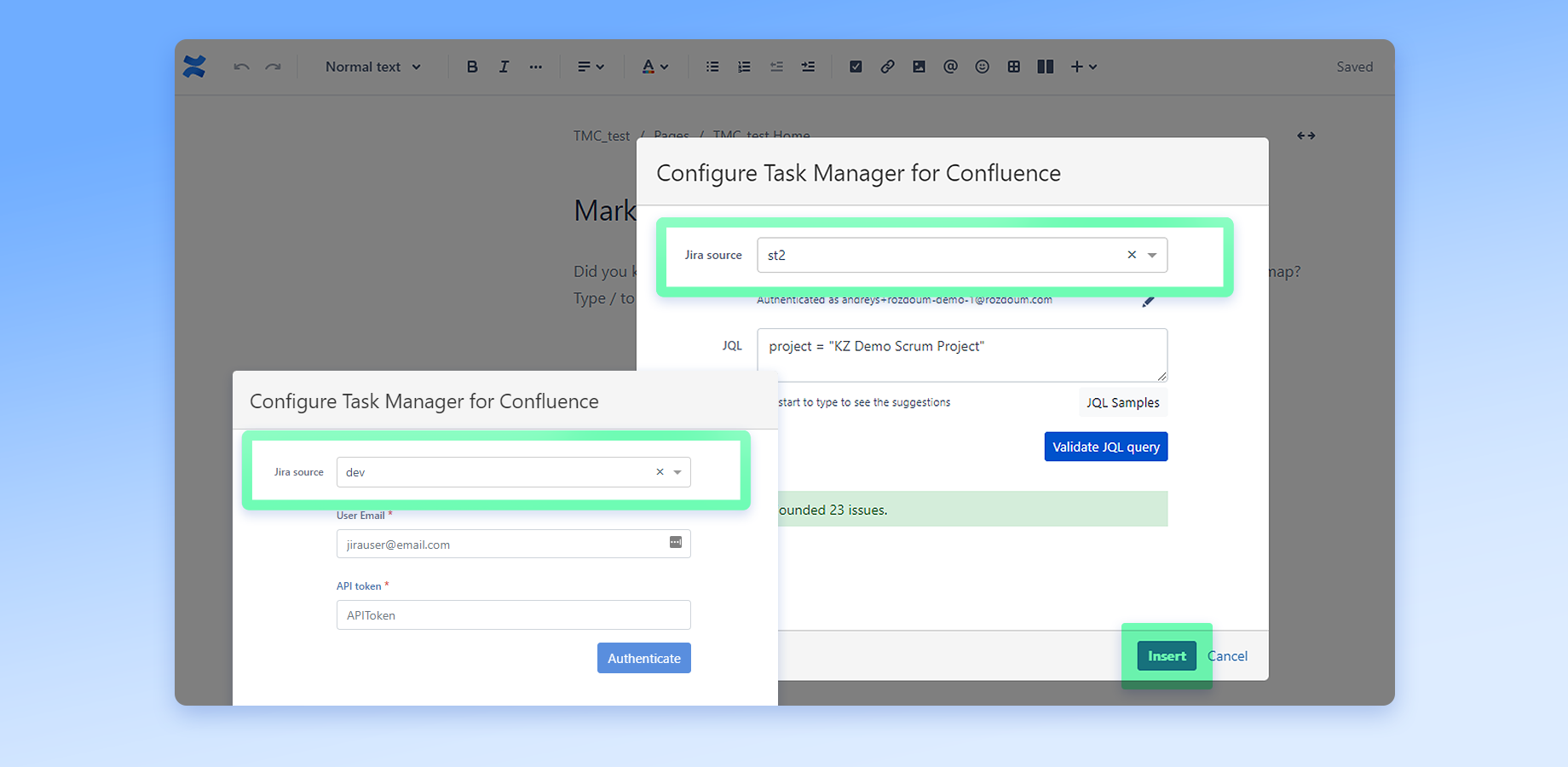Click the 'Saved' status text
The width and height of the screenshot is (1568, 767).
coord(1354,66)
